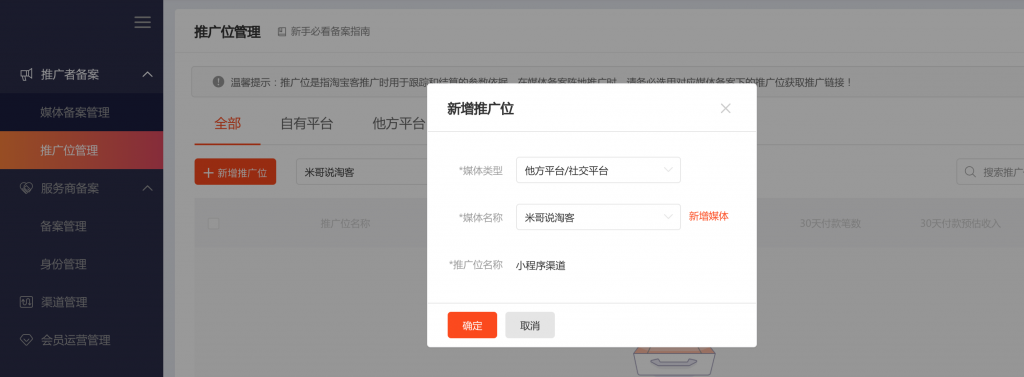
Task: Click the 推广位管理 page title
Action: (x=227, y=31)
